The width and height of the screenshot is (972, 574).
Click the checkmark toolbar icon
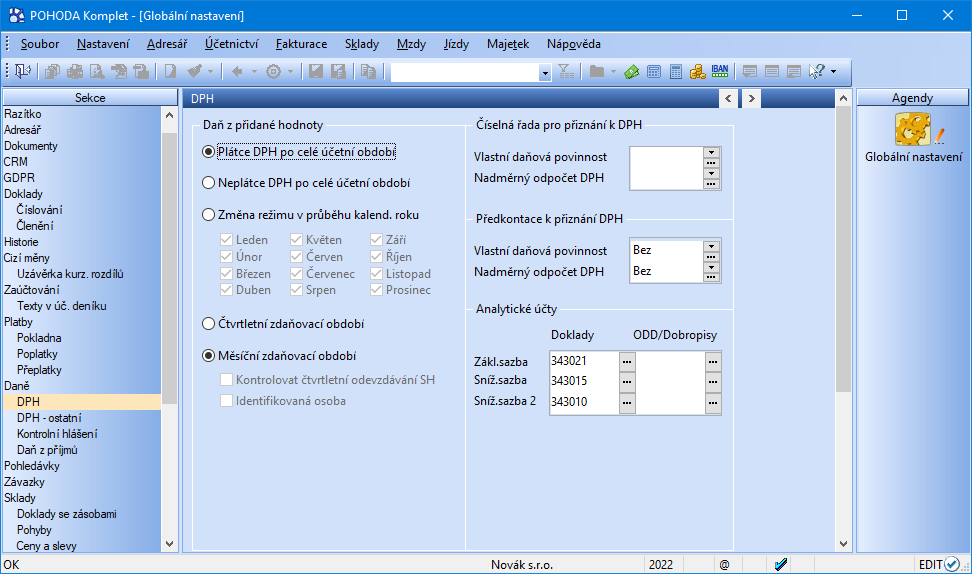[195, 71]
